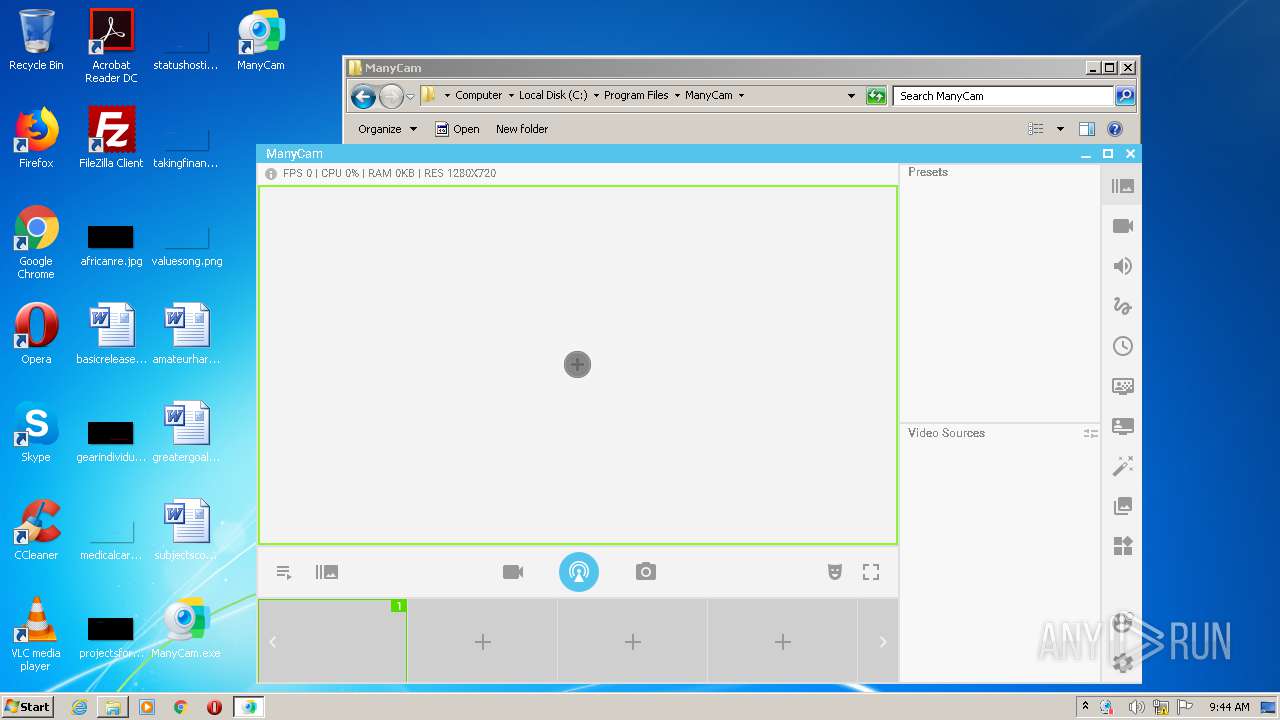Viewport: 1280px width, 720px height.
Task: Take a snapshot with camera icon
Action: 646,572
